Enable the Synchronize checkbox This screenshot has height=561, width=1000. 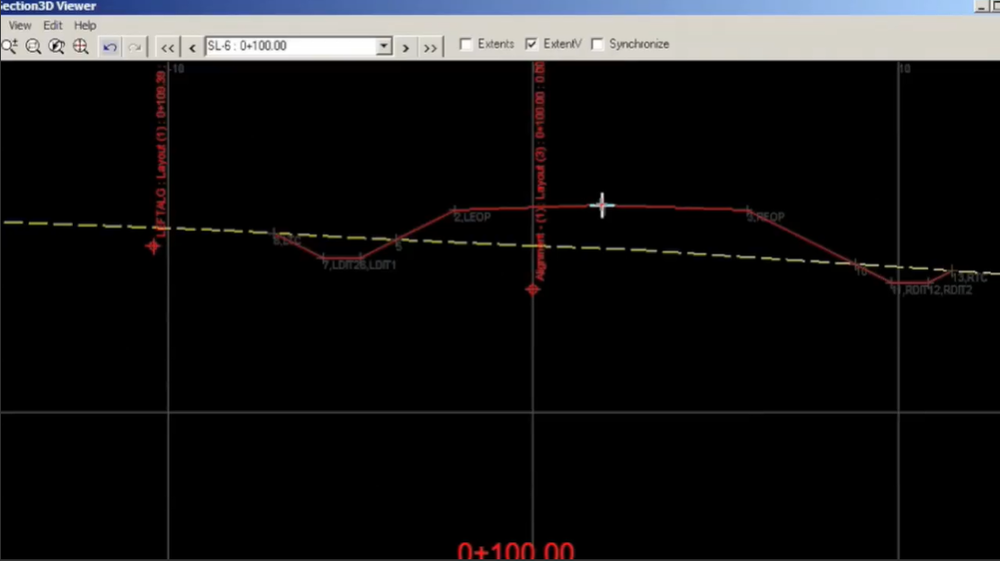coord(597,44)
